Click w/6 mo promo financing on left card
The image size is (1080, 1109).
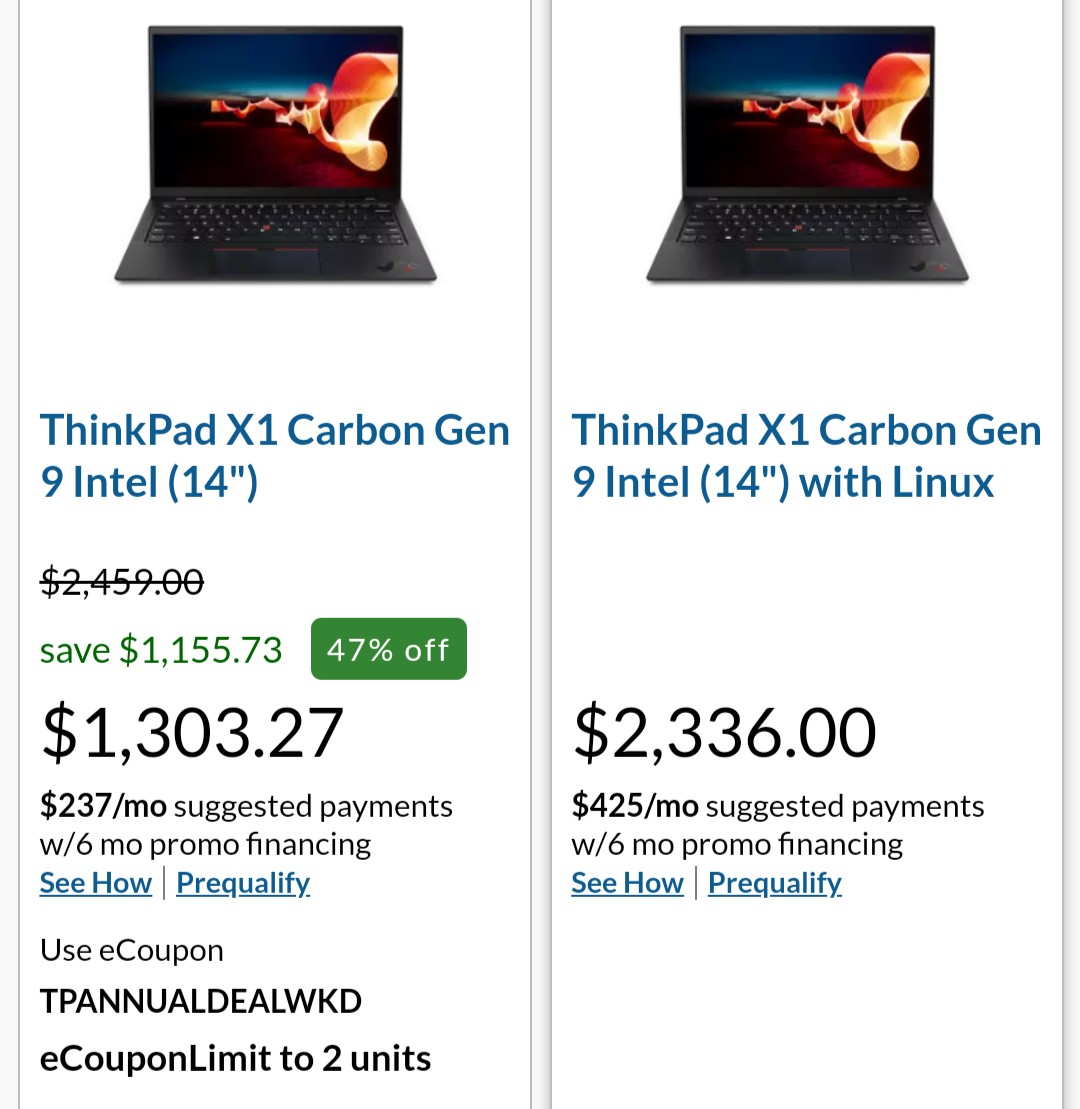pyautogui.click(x=205, y=845)
